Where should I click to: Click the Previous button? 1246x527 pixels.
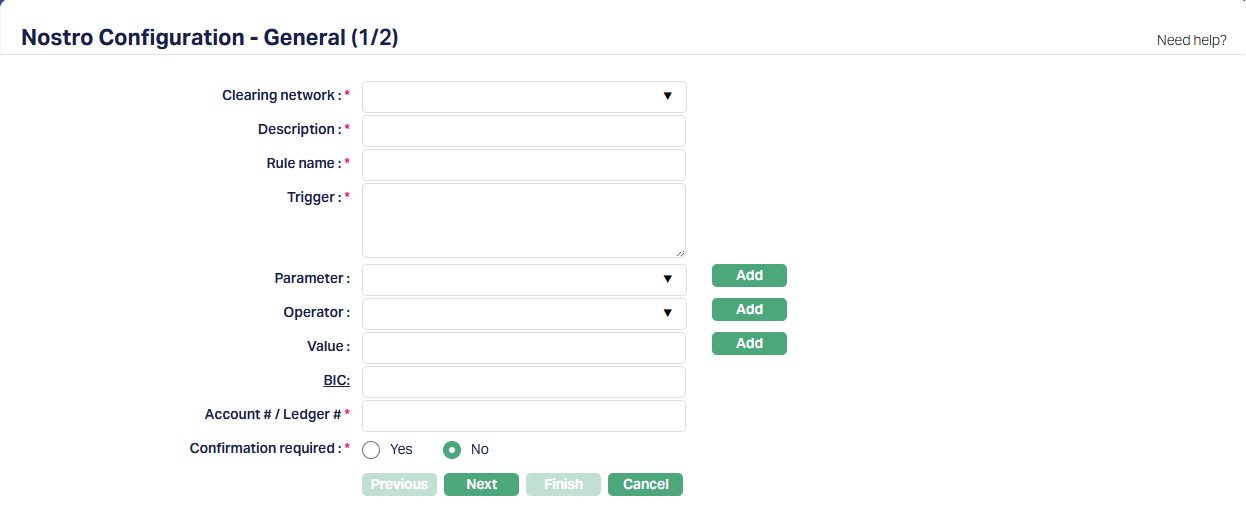tap(399, 484)
